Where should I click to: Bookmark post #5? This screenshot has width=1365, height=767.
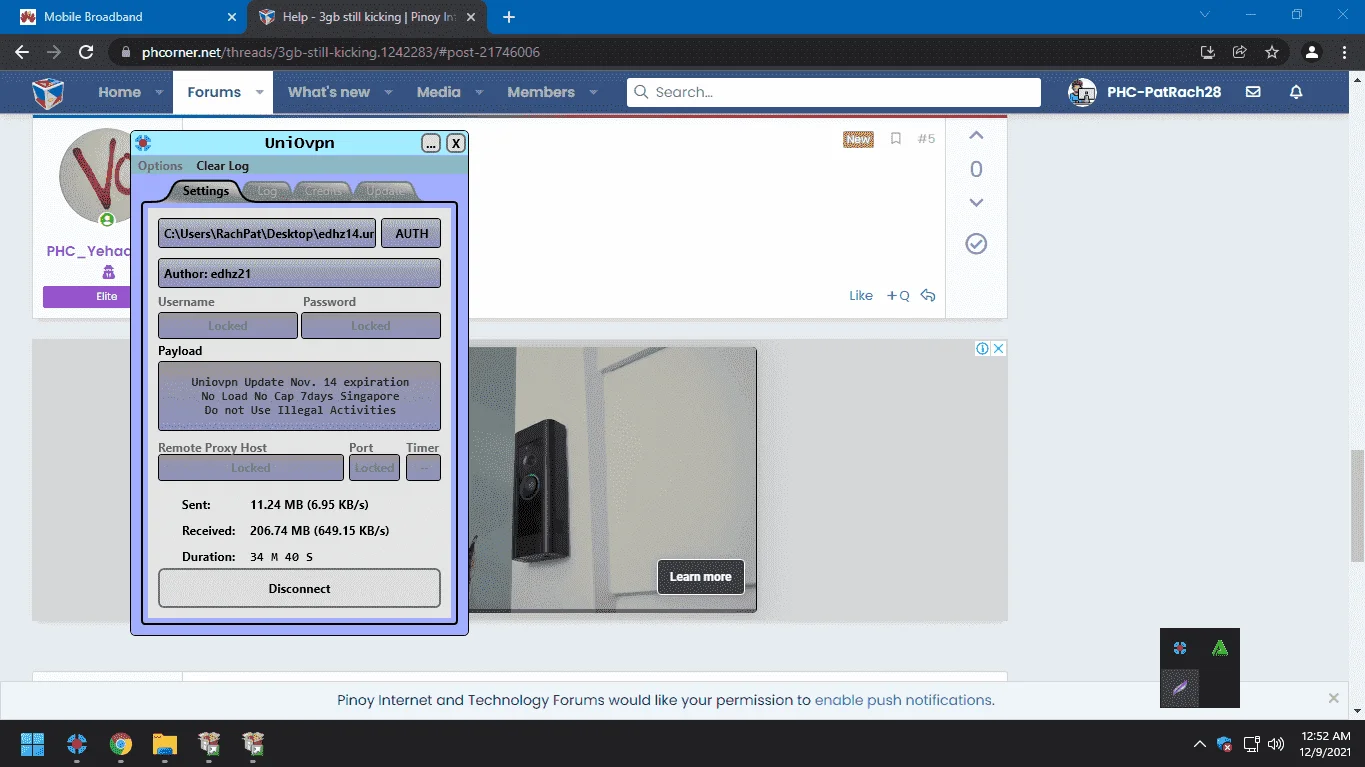896,139
